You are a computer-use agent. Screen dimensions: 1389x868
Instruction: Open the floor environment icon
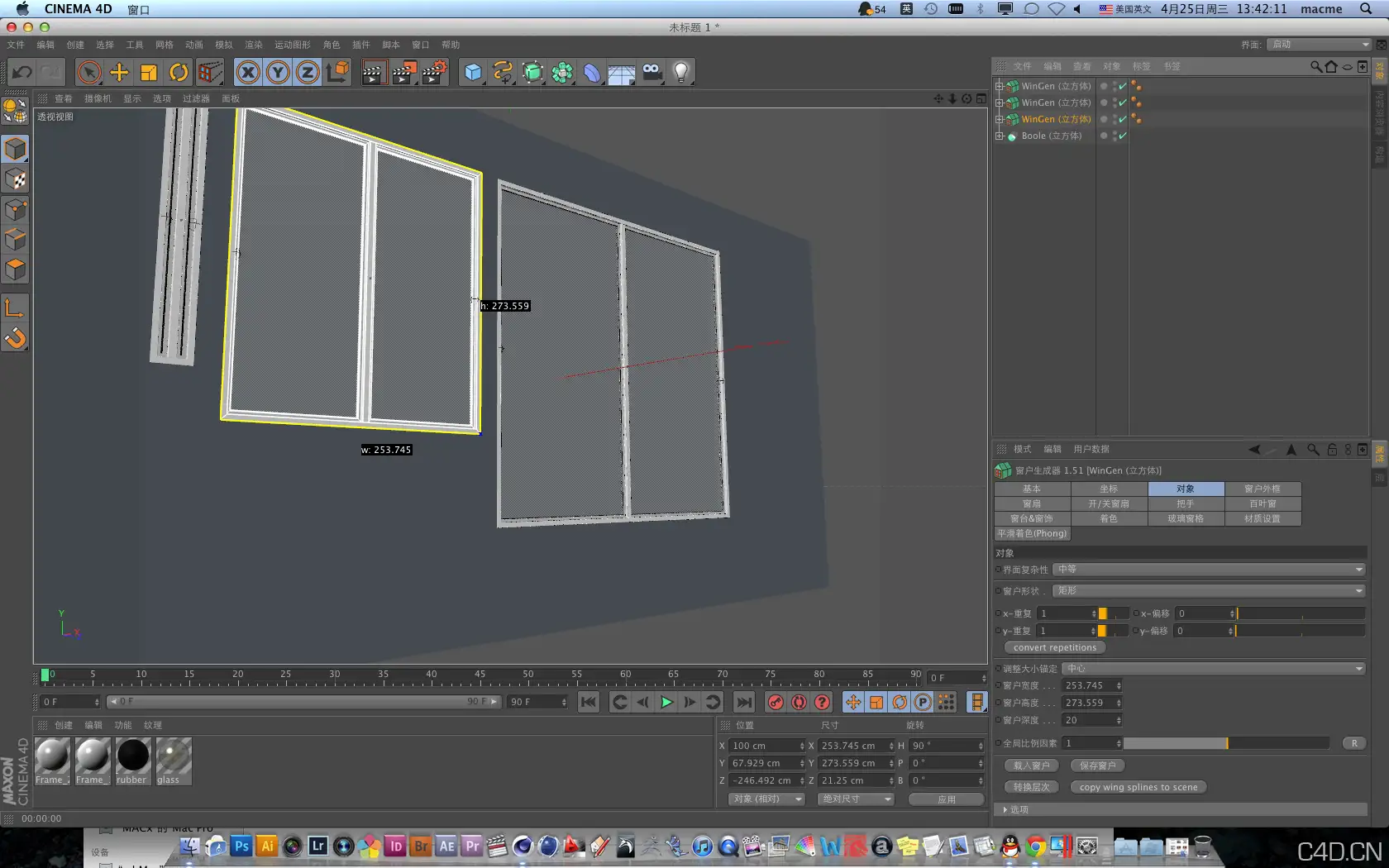tap(622, 73)
